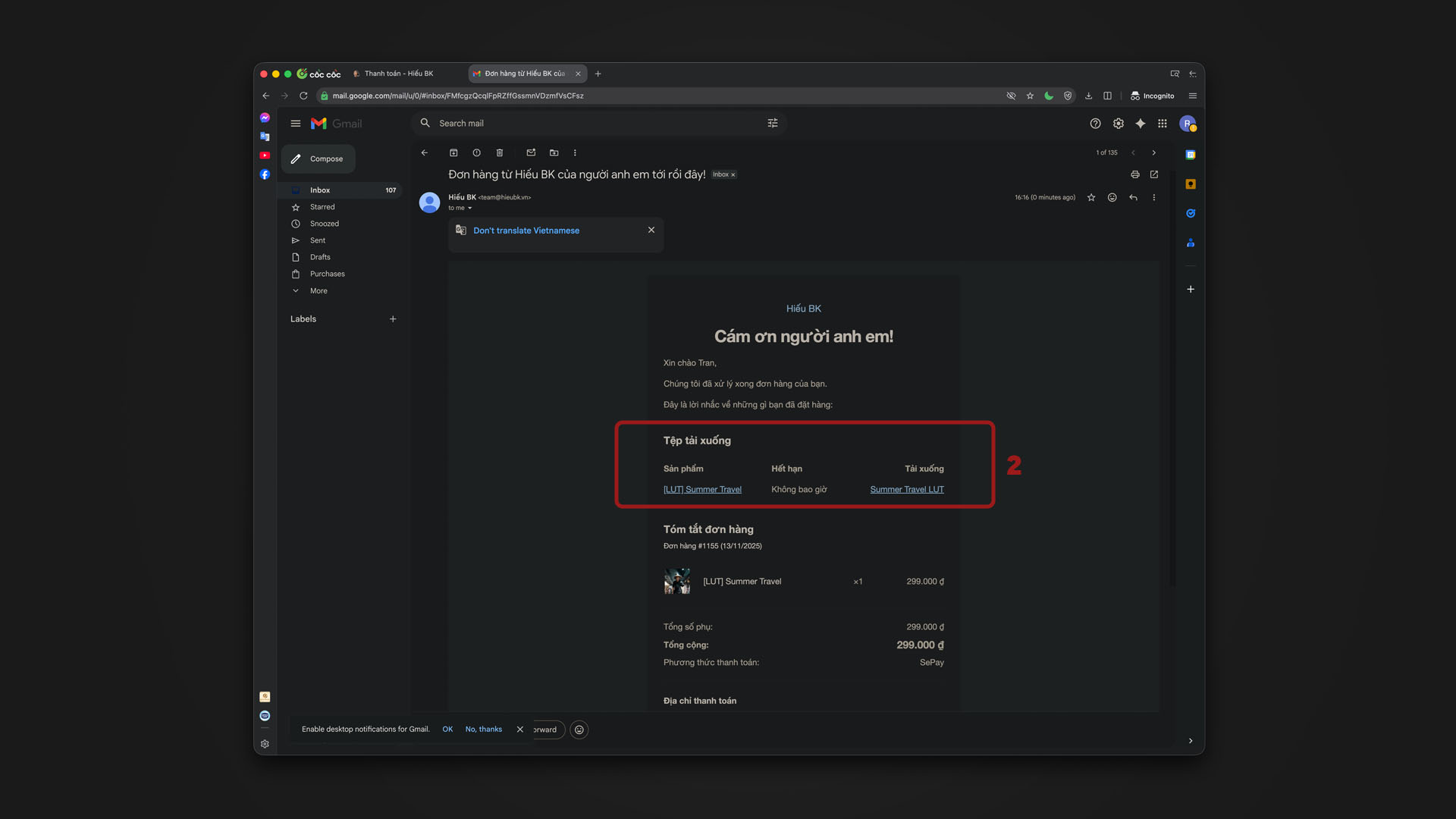Expand the More section in sidebar
Viewport: 1456px width, 819px height.
pyautogui.click(x=318, y=290)
